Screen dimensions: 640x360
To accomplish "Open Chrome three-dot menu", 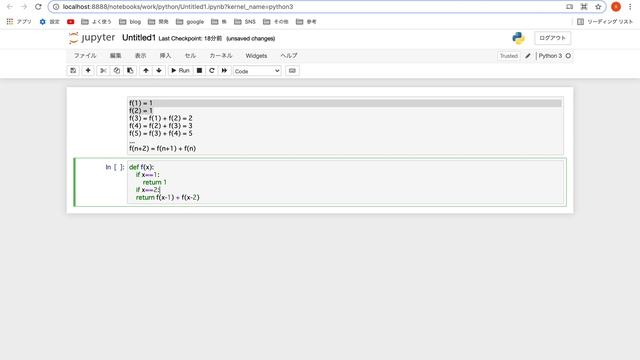I will pyautogui.click(x=631, y=7).
